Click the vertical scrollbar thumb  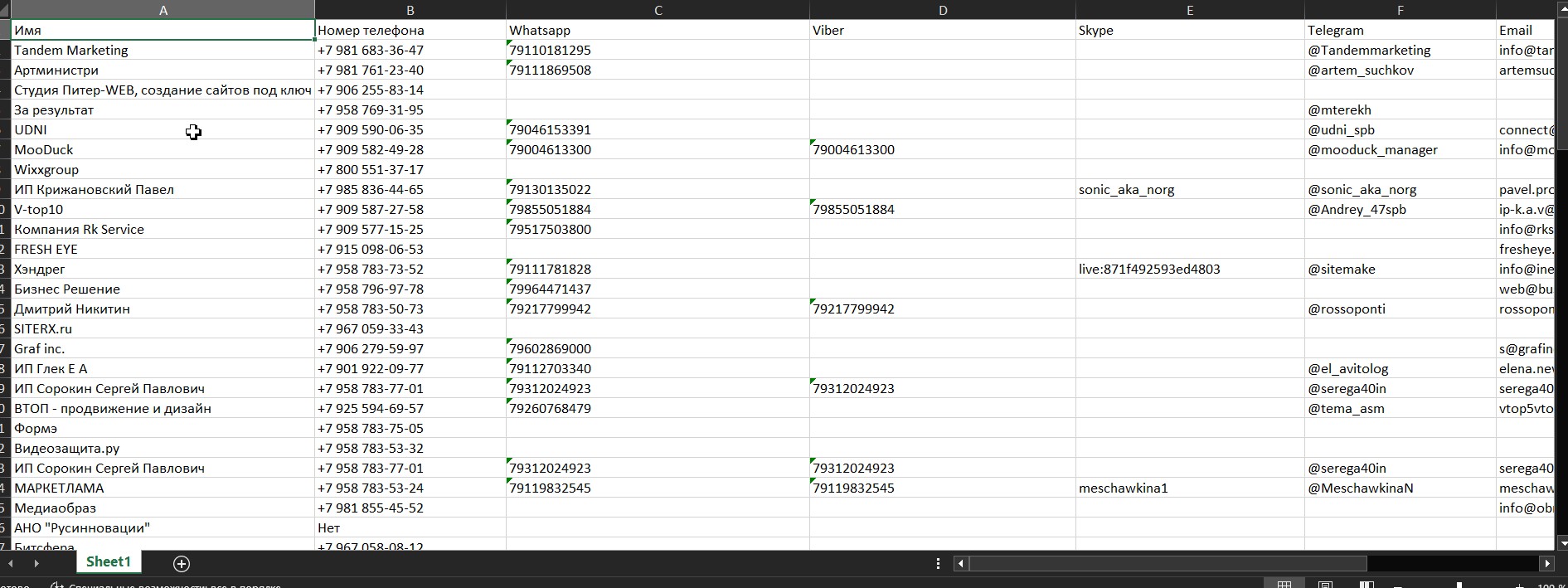(x=1562, y=82)
